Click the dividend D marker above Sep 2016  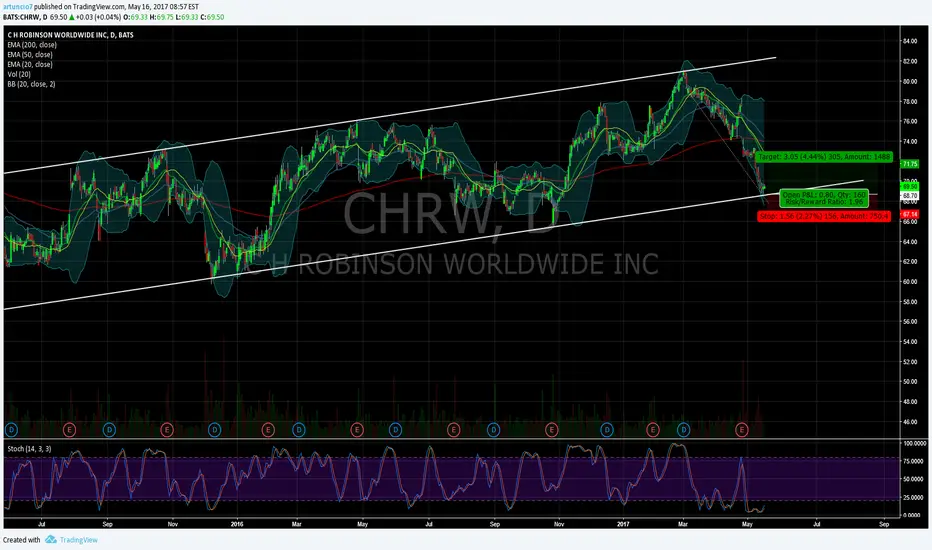(x=493, y=429)
